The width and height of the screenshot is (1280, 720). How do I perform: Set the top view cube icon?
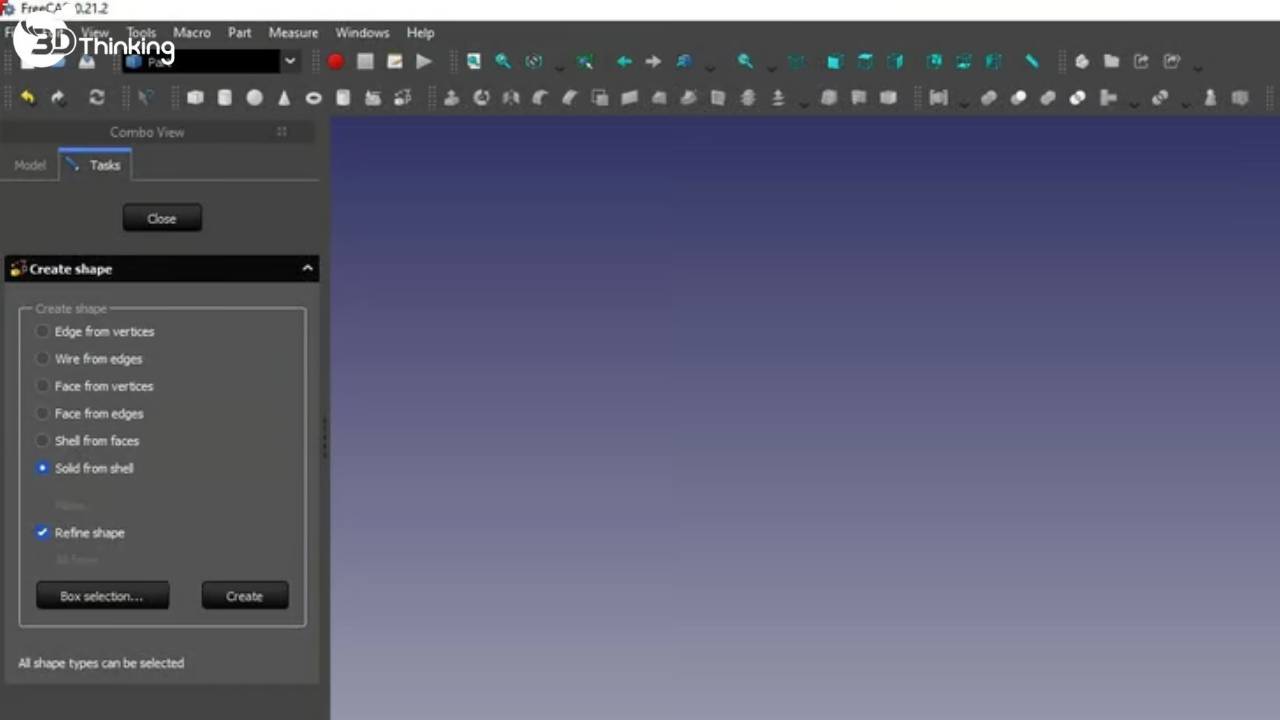click(x=865, y=62)
